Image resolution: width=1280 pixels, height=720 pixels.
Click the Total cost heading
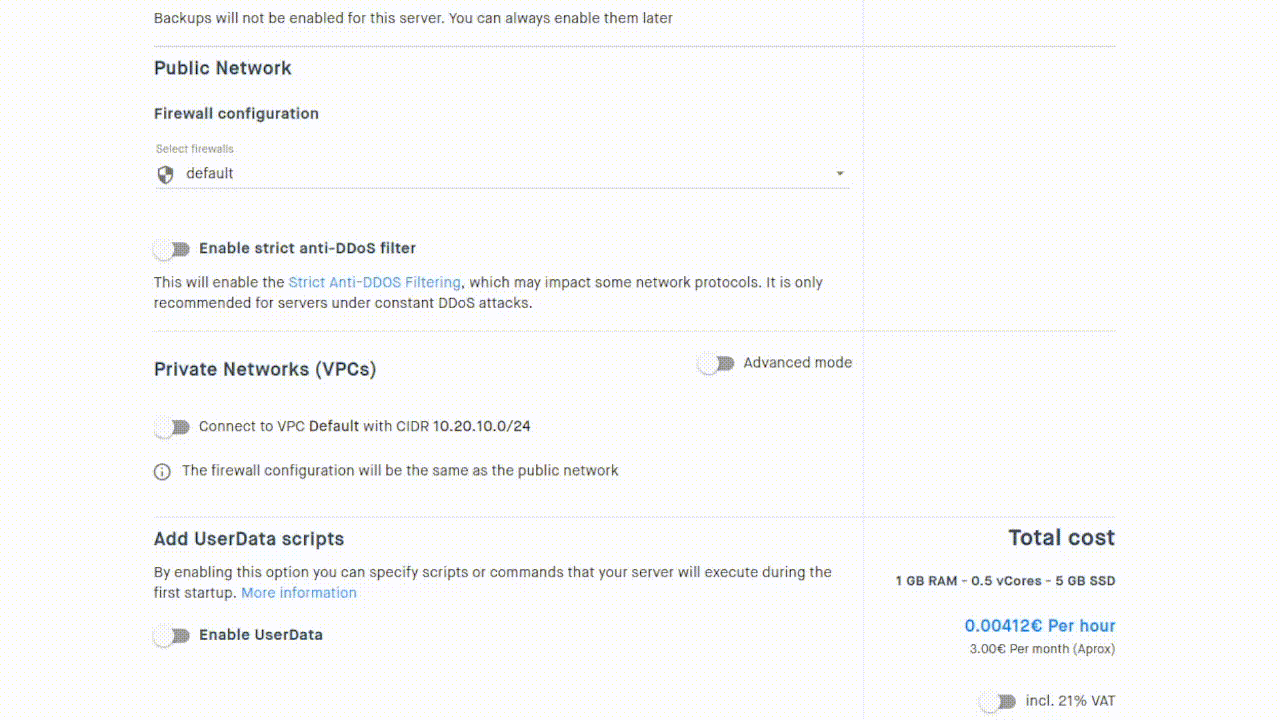pyautogui.click(x=1061, y=538)
